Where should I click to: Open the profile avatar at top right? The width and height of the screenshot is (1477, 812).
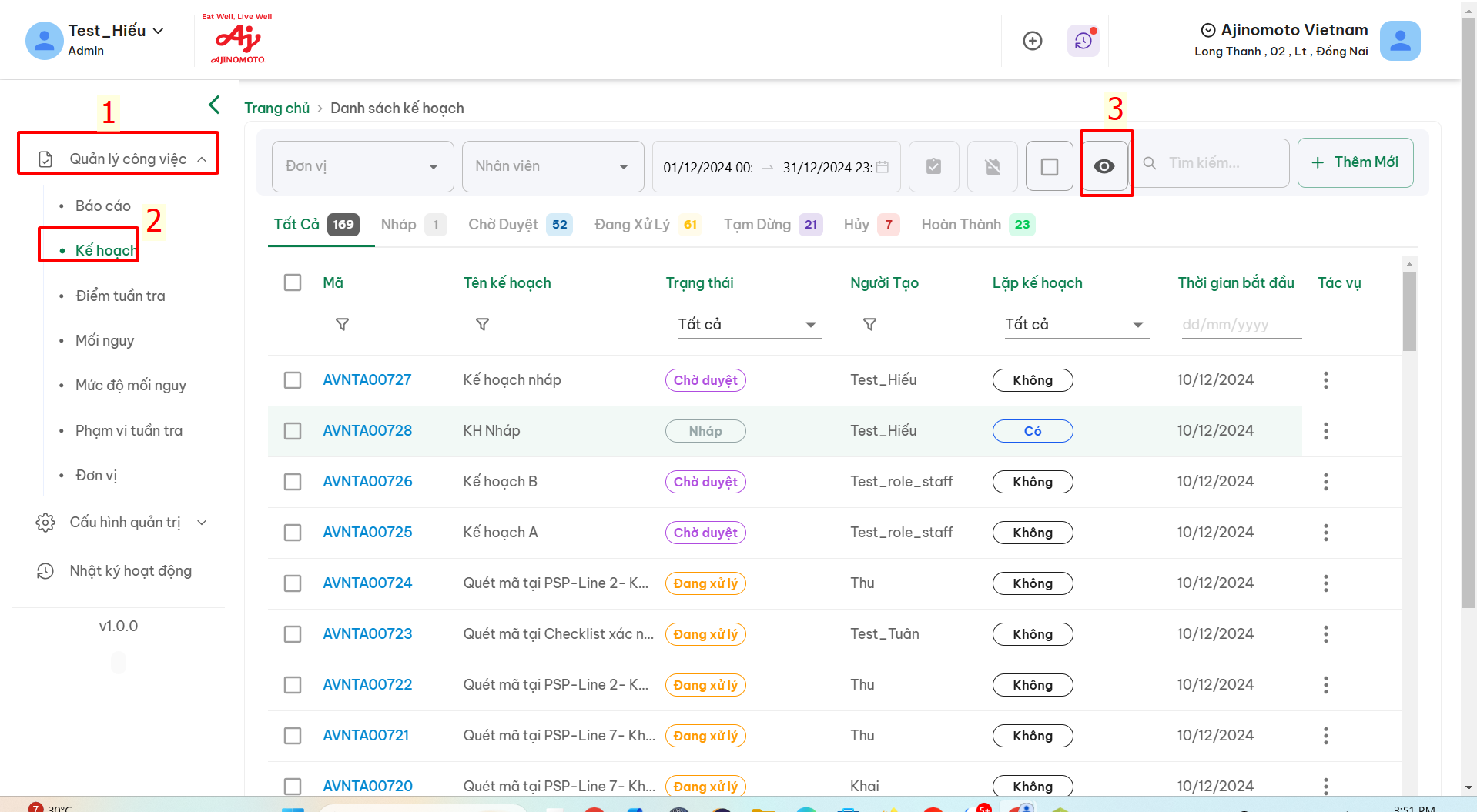(x=1399, y=41)
